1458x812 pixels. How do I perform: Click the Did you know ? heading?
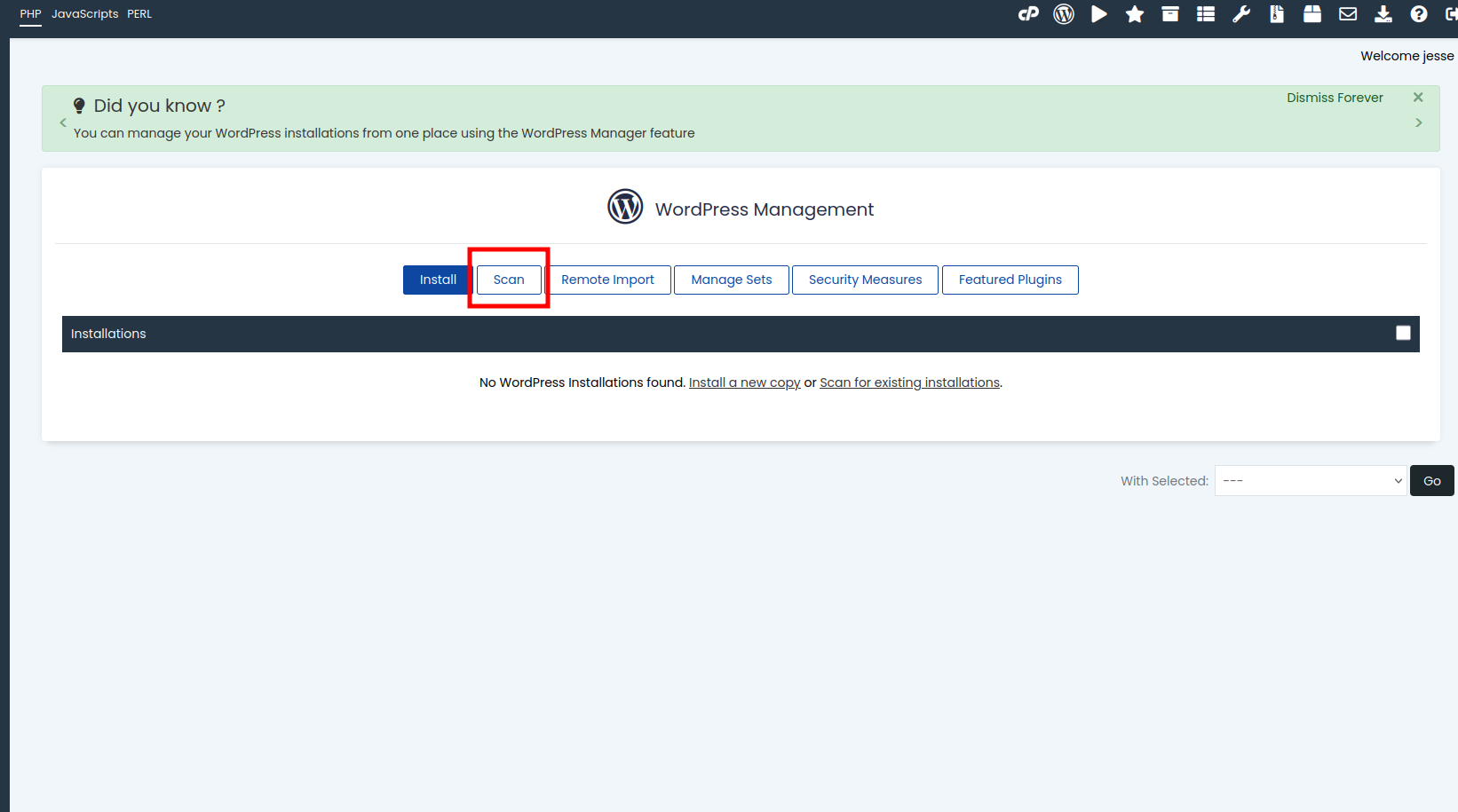click(160, 106)
